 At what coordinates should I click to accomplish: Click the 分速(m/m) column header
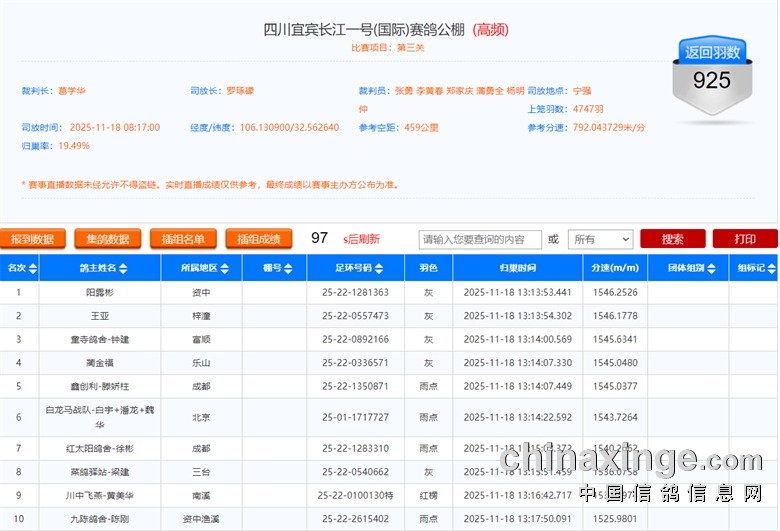click(615, 269)
